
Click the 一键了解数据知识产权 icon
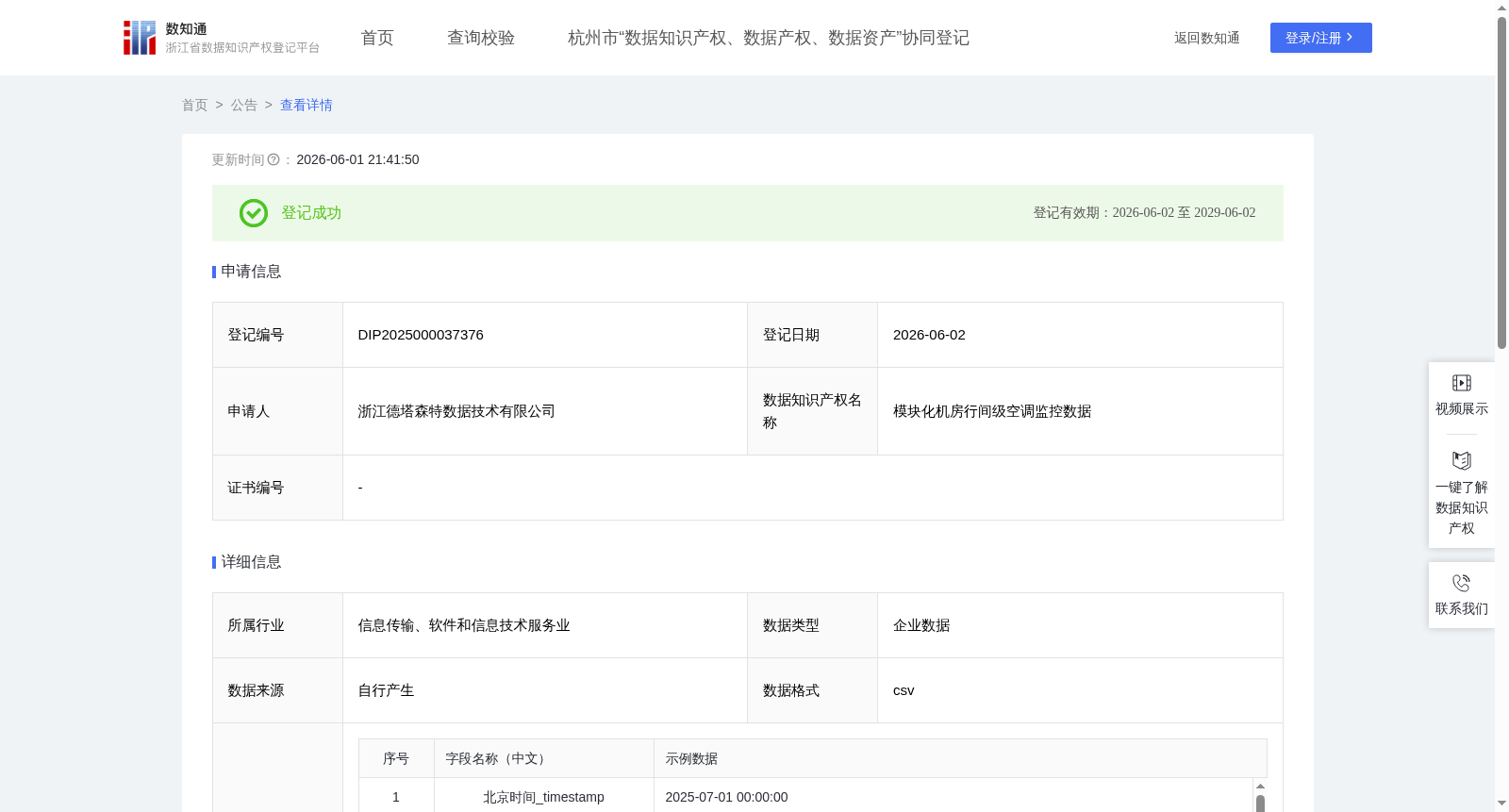click(x=1462, y=460)
